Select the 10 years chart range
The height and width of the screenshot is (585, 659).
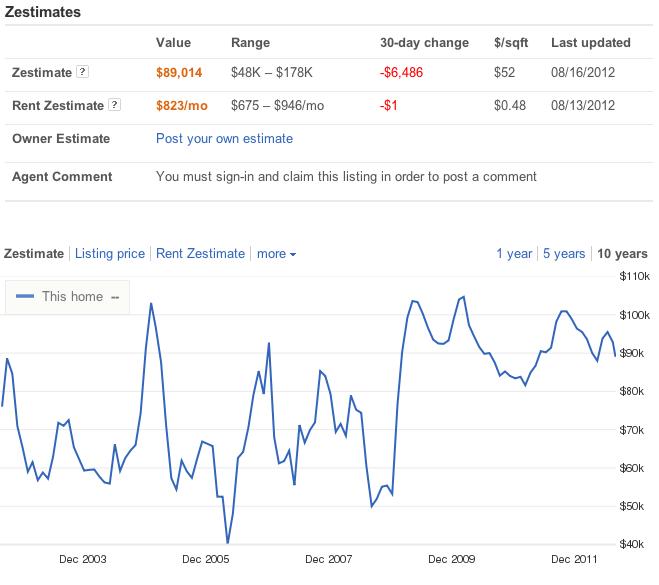coord(622,254)
